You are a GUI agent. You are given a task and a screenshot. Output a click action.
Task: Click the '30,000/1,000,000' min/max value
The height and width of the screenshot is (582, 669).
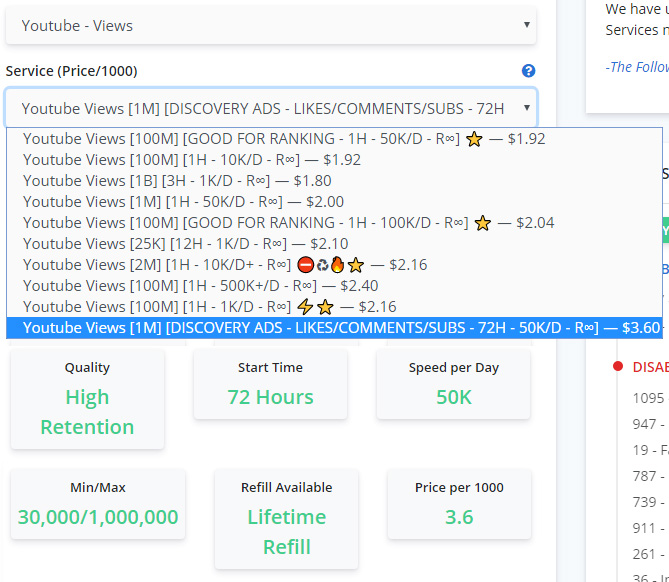click(x=98, y=517)
